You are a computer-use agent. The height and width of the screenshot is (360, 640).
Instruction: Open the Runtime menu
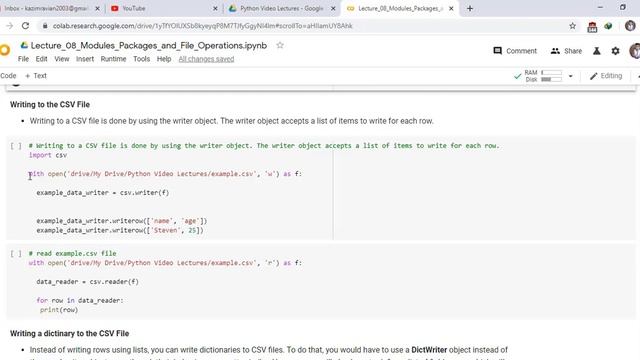(x=113, y=59)
